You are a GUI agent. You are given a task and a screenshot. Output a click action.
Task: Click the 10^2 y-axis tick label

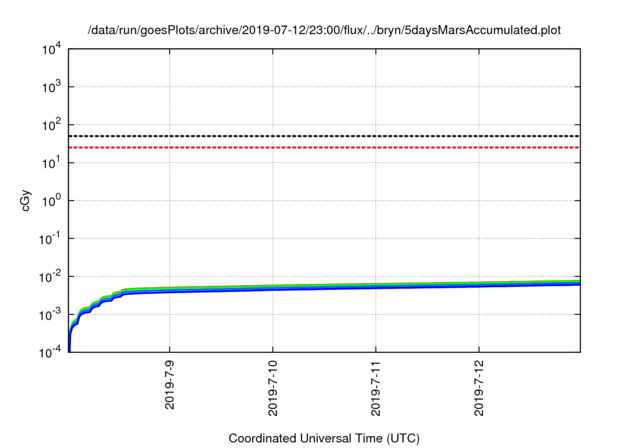coord(52,125)
